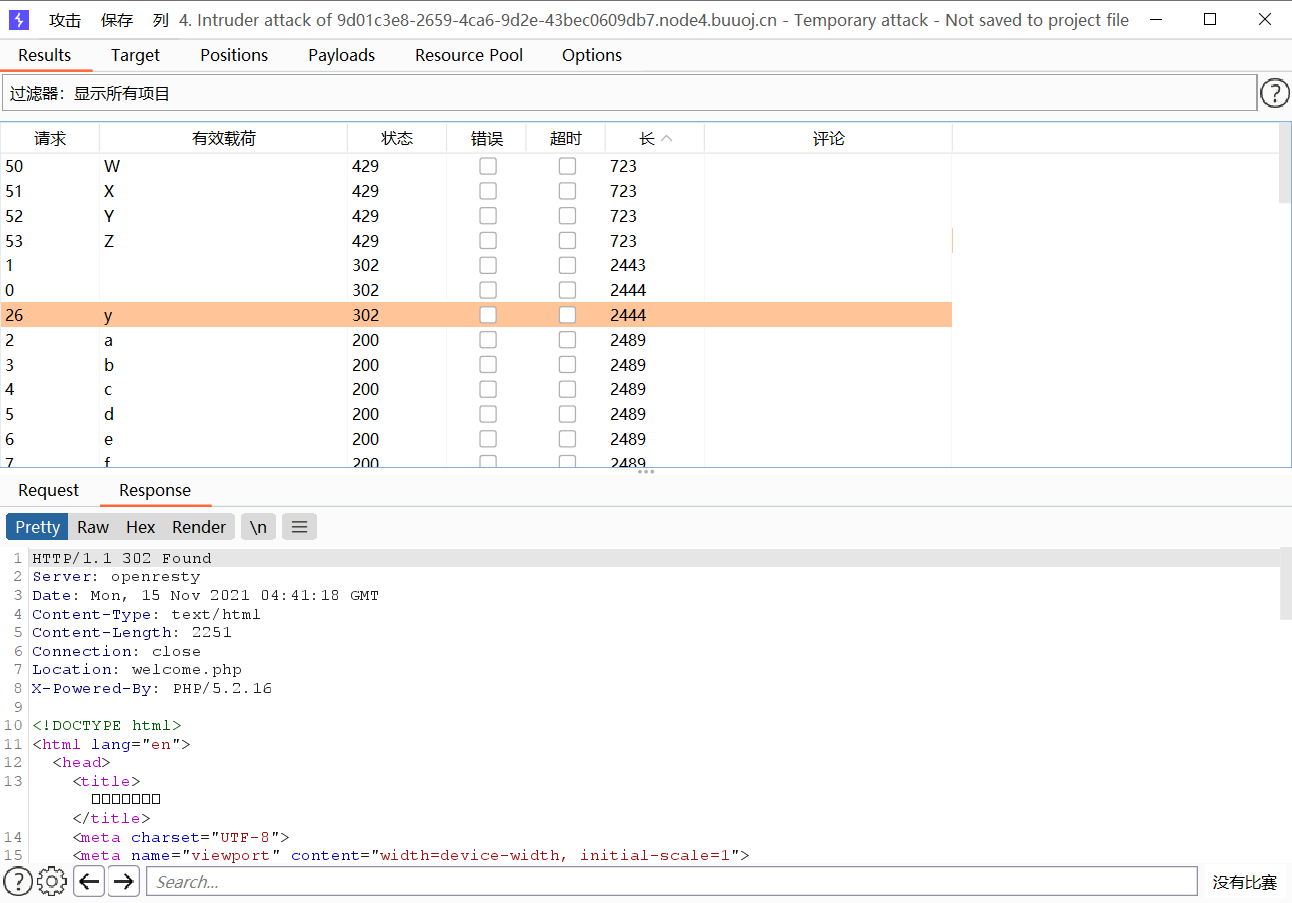Sort by the 评论 column header
Screen dimensions: 1292x903
(x=829, y=139)
